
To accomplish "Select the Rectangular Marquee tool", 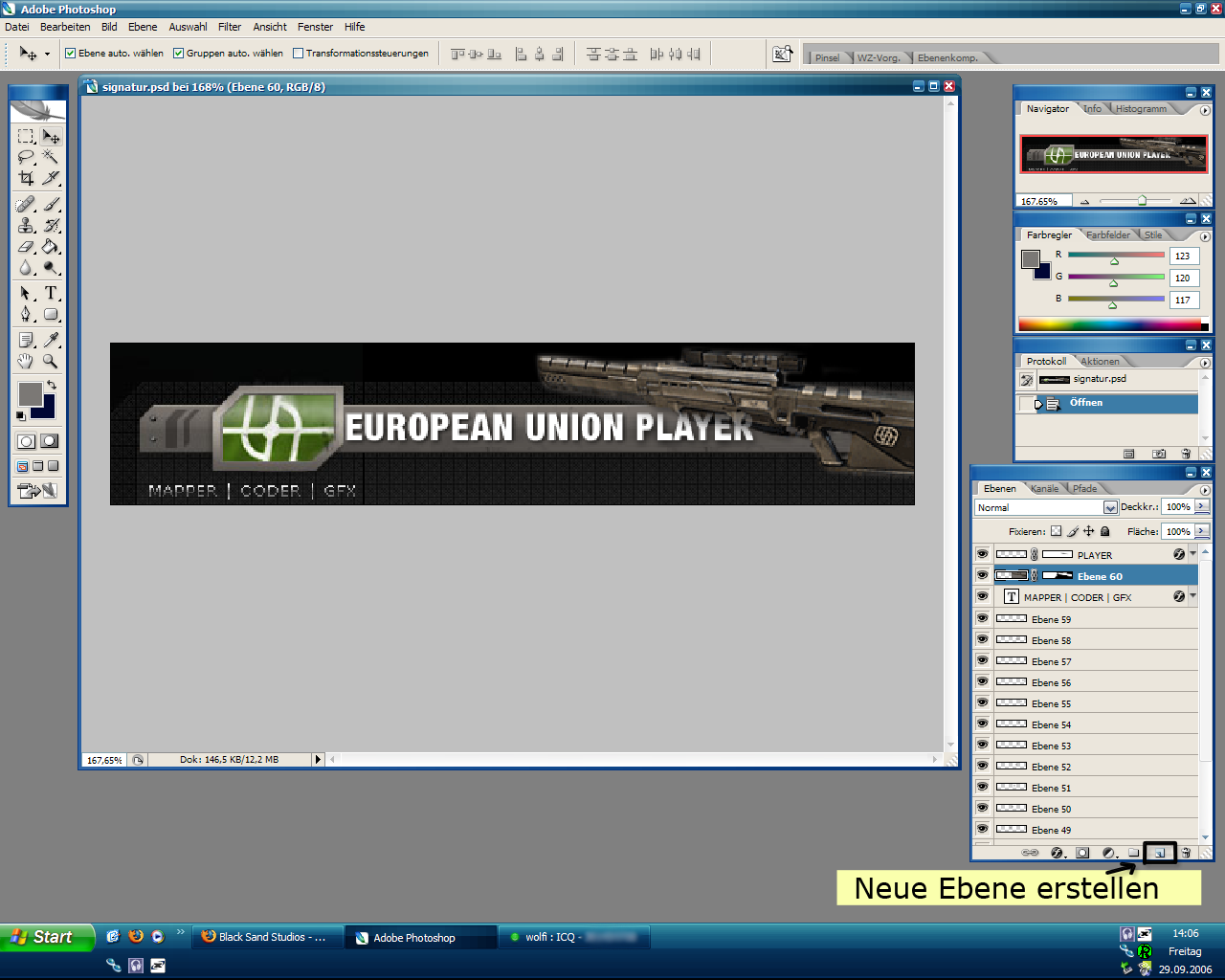I will tap(26, 136).
